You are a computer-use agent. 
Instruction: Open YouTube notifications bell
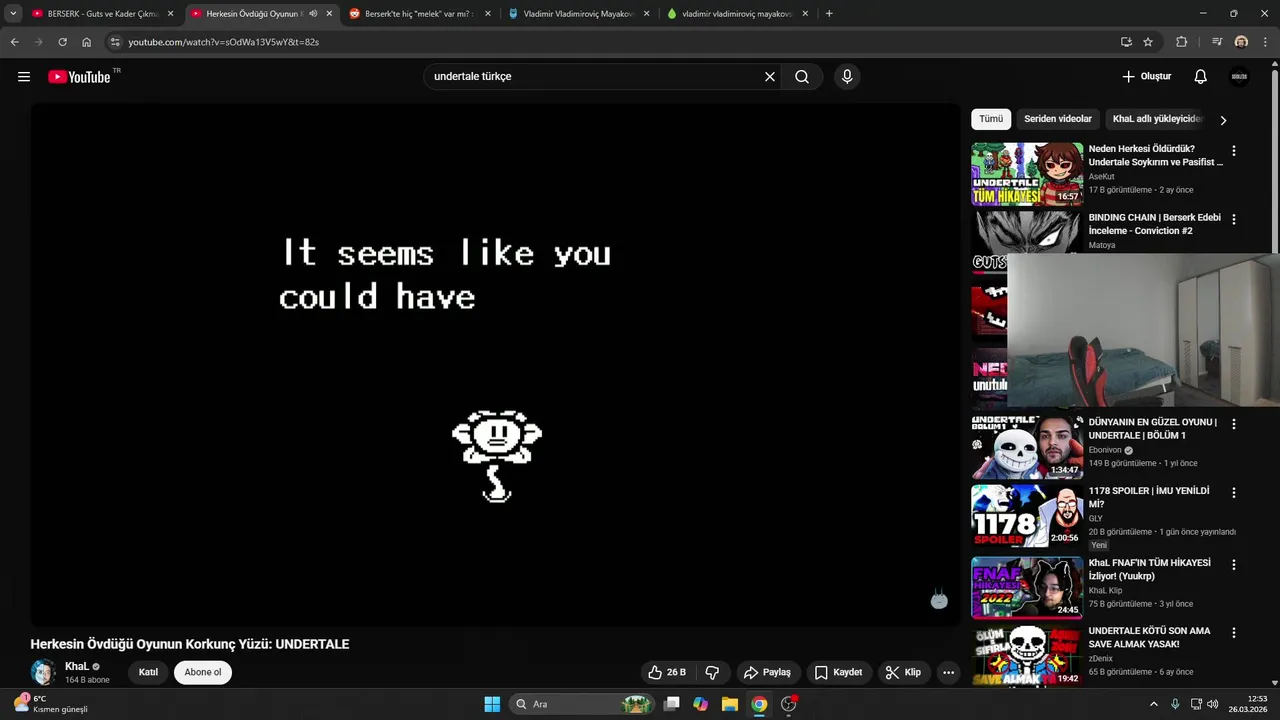(x=1201, y=77)
